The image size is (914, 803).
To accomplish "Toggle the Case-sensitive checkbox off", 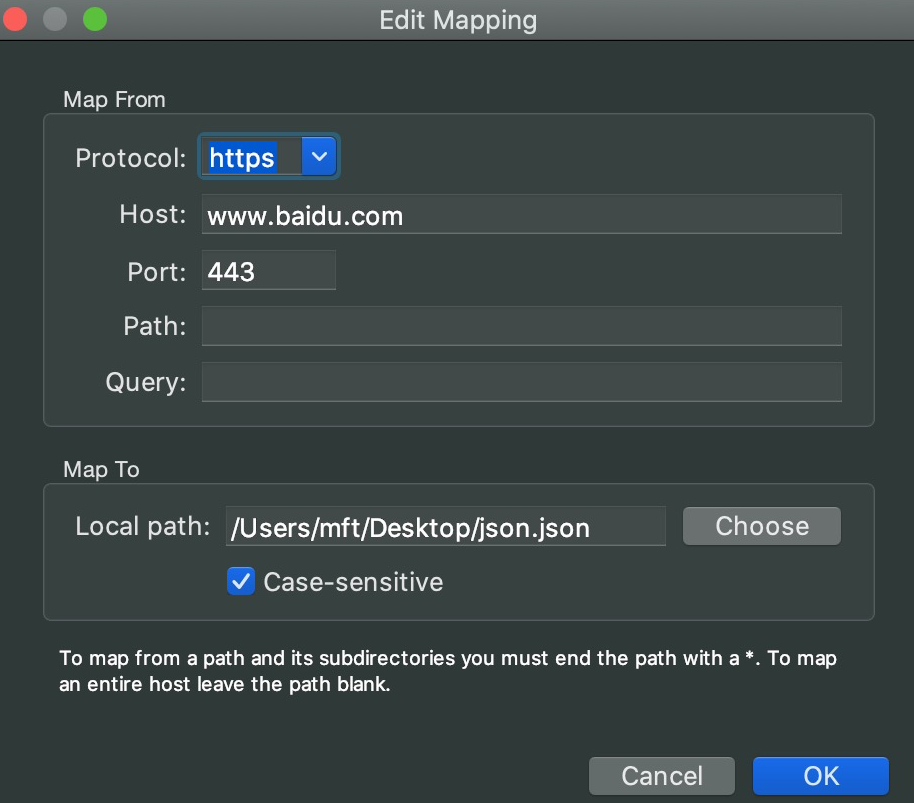I will pos(240,581).
